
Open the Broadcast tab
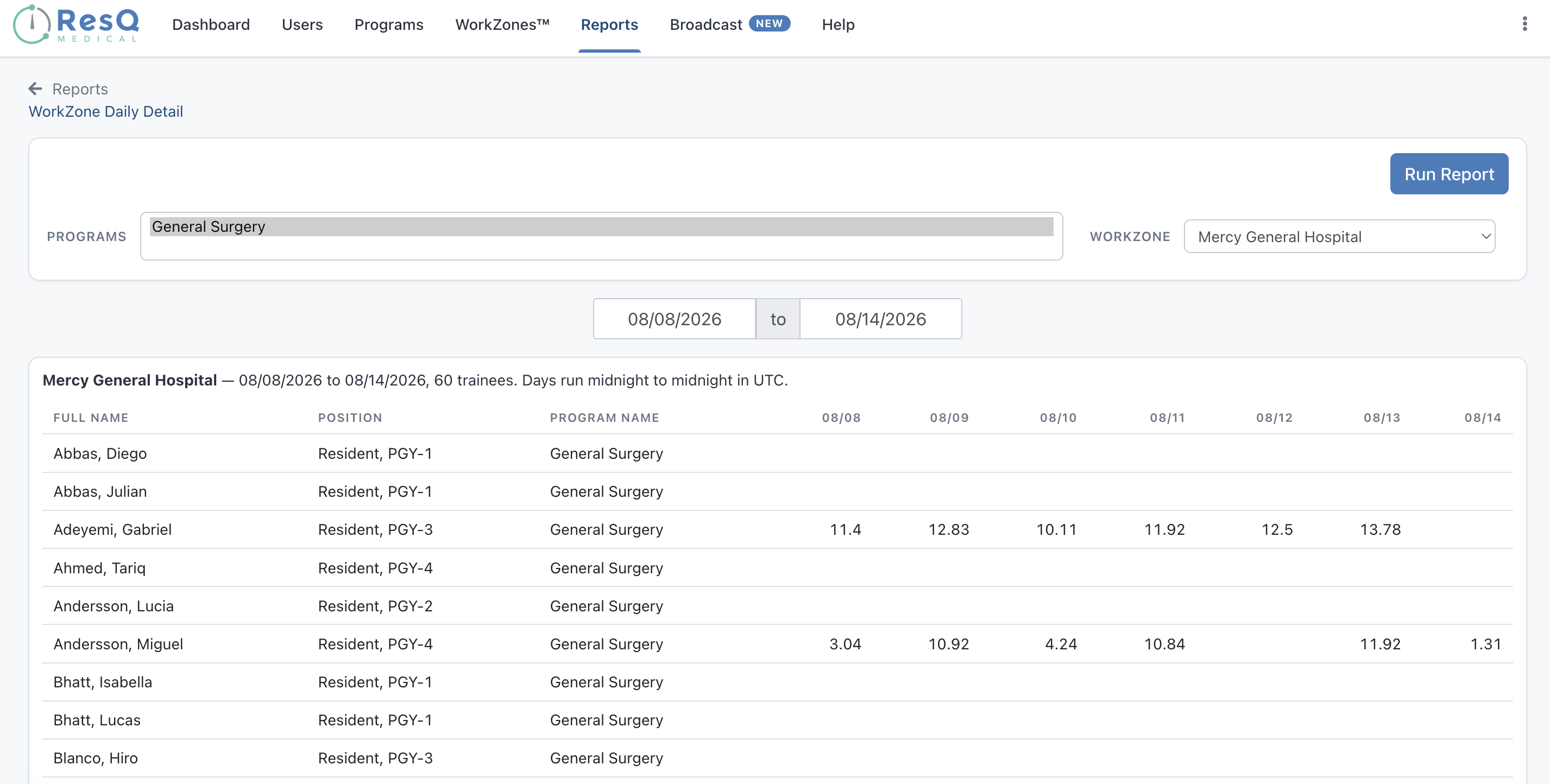point(706,24)
